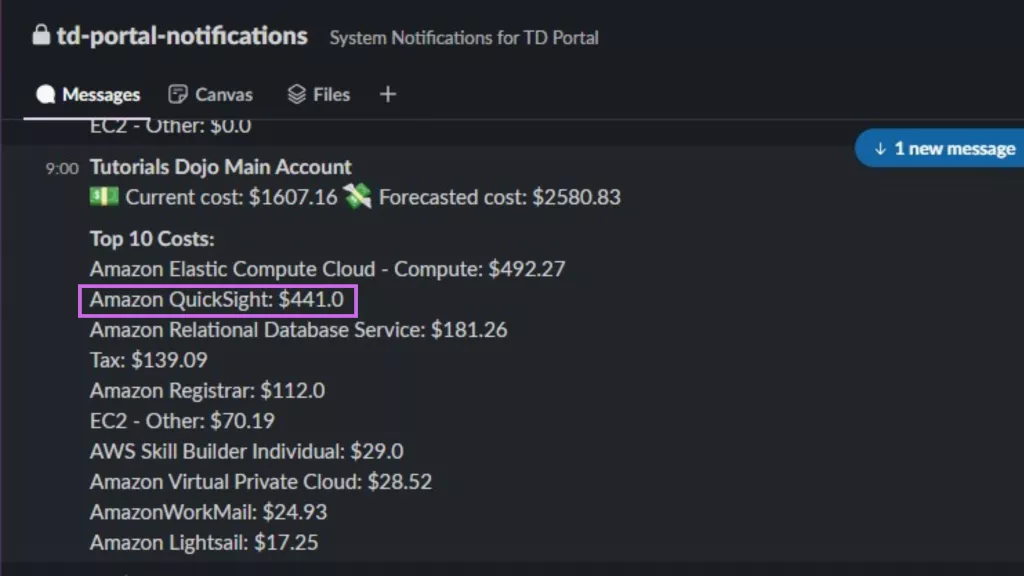Open the Canvas tab
The image size is (1024, 576).
211,95
